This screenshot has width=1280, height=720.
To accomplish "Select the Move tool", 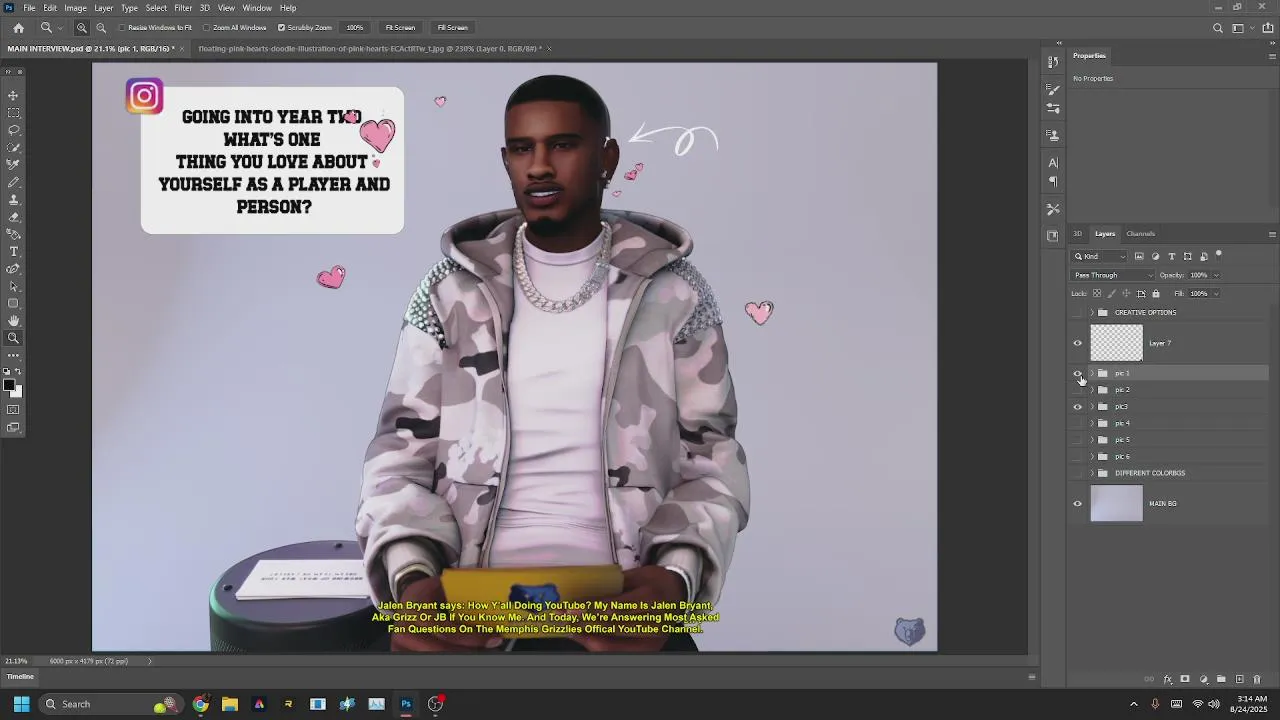I will [x=13, y=95].
